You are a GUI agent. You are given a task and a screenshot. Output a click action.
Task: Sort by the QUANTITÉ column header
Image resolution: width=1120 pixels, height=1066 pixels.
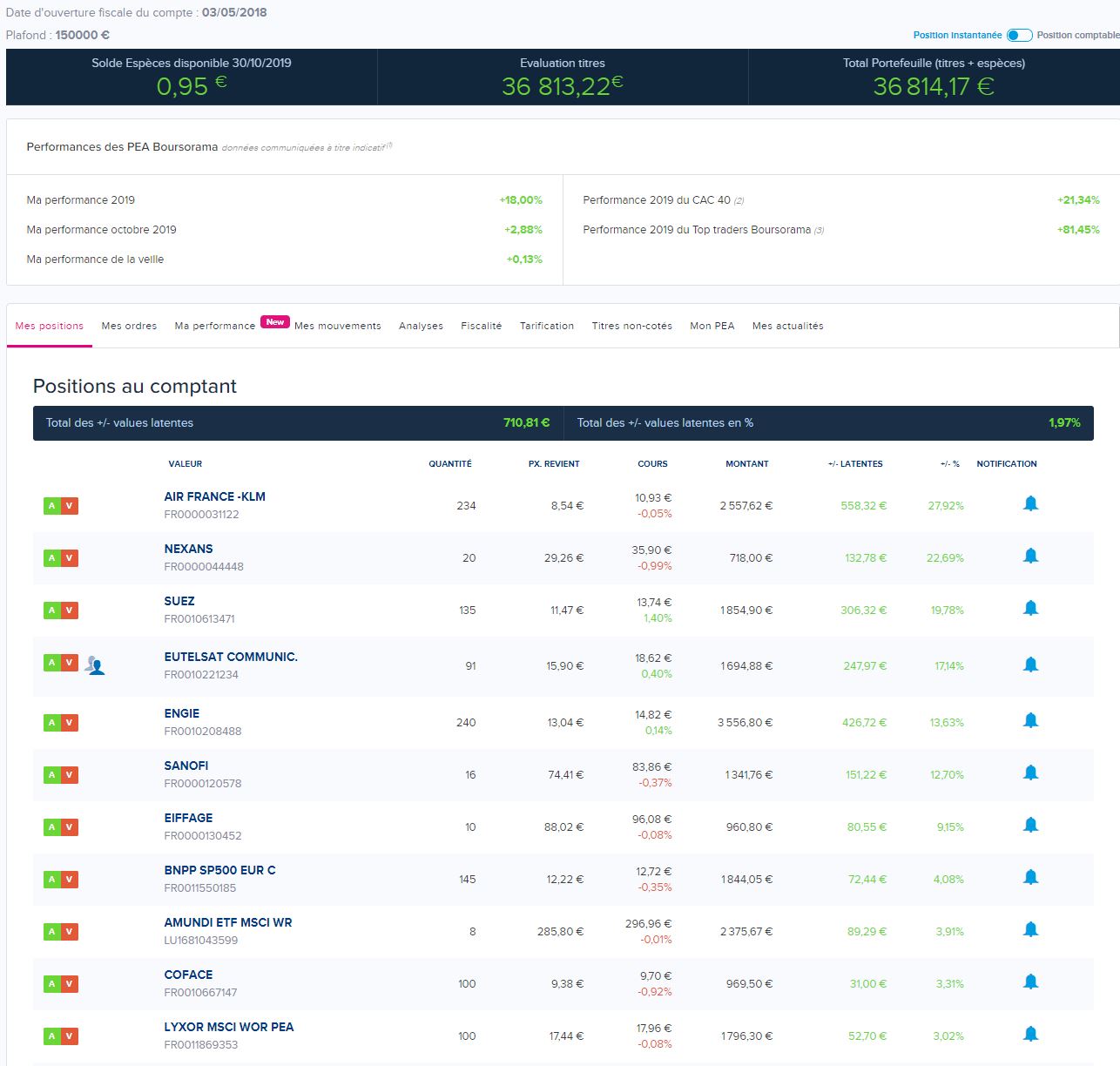(x=449, y=464)
